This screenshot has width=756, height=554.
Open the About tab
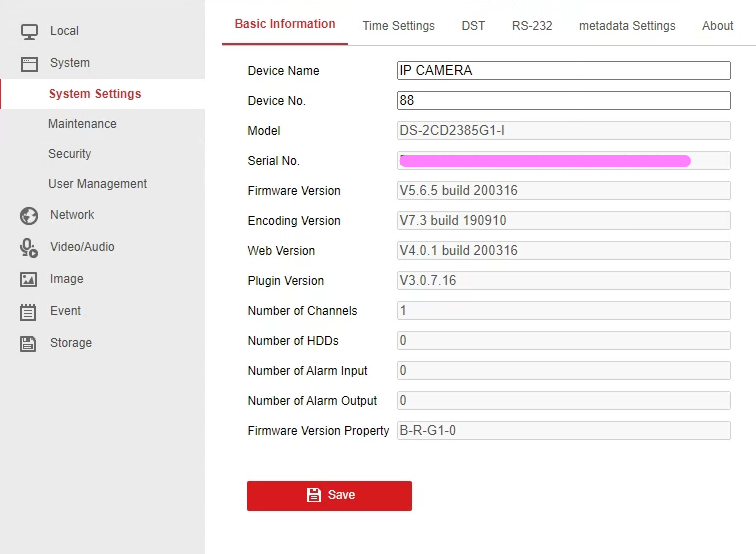point(717,26)
